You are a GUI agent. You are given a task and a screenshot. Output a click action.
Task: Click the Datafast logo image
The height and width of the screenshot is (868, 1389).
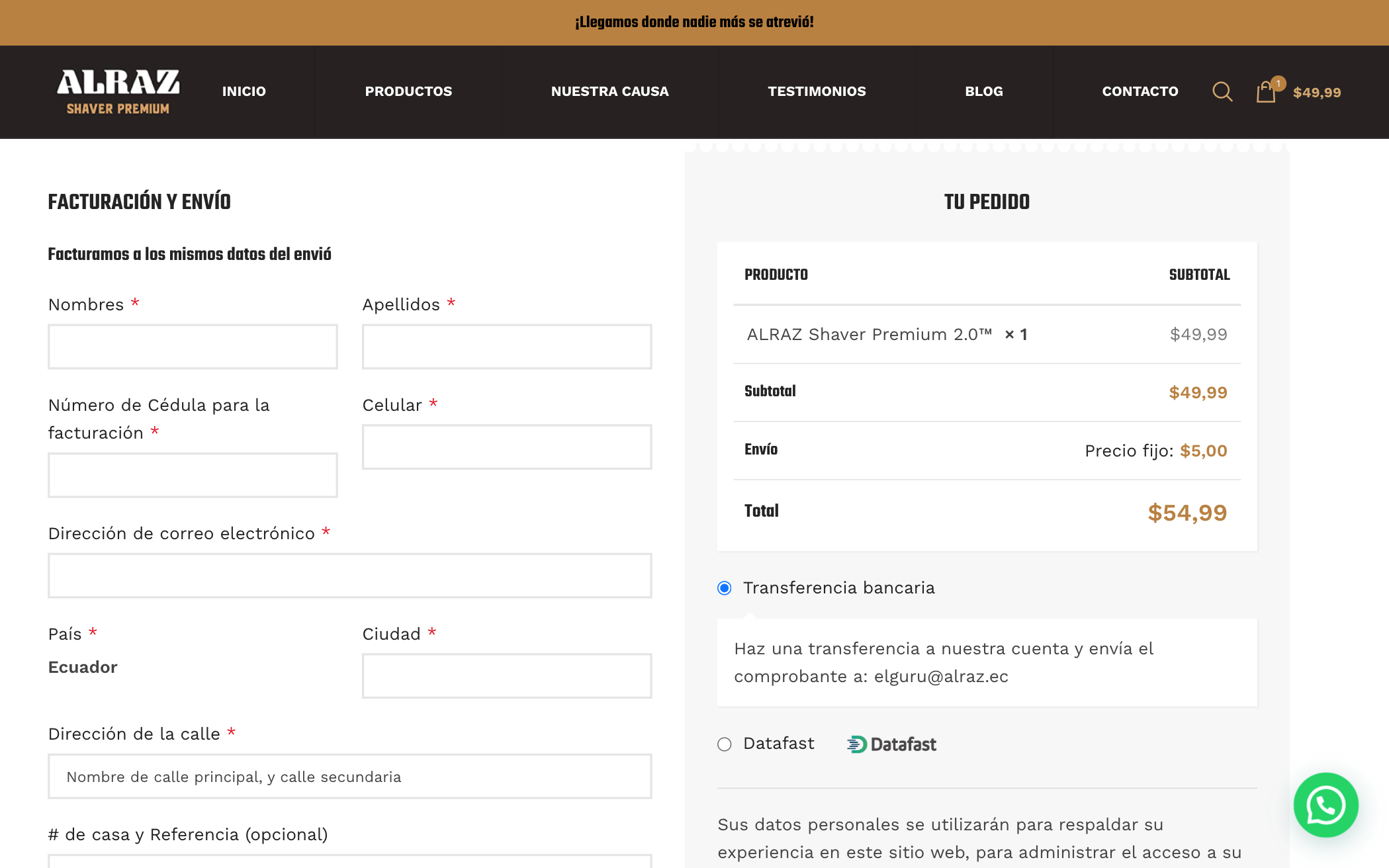(891, 744)
